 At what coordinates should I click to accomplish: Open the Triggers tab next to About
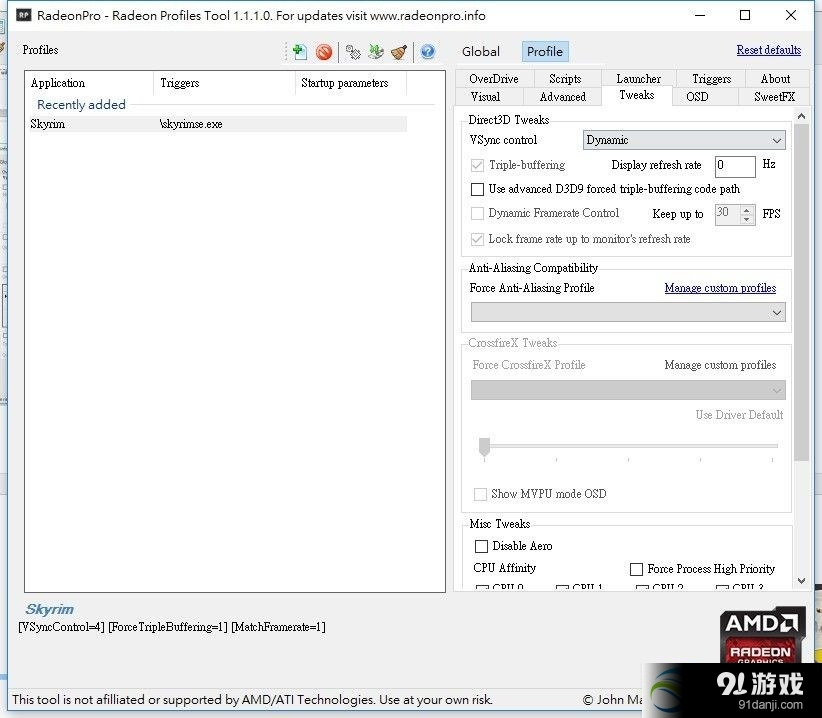(711, 79)
